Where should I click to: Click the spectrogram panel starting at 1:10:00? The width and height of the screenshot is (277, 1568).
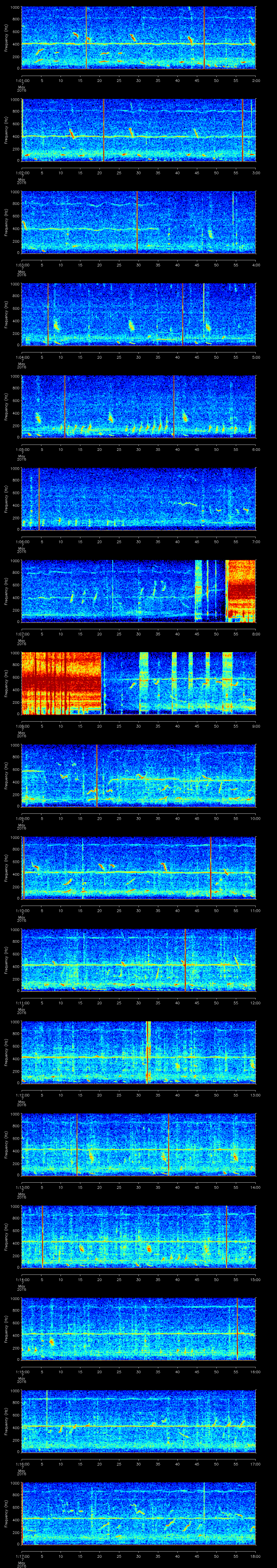pyautogui.click(x=139, y=868)
